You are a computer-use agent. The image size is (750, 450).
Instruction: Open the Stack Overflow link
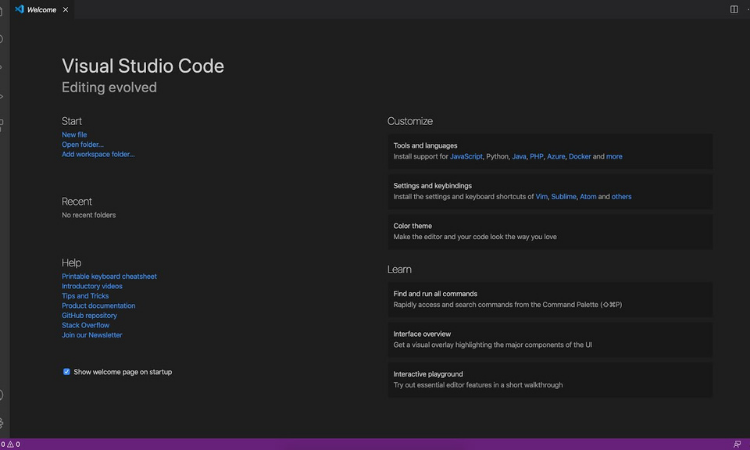pyautogui.click(x=85, y=325)
